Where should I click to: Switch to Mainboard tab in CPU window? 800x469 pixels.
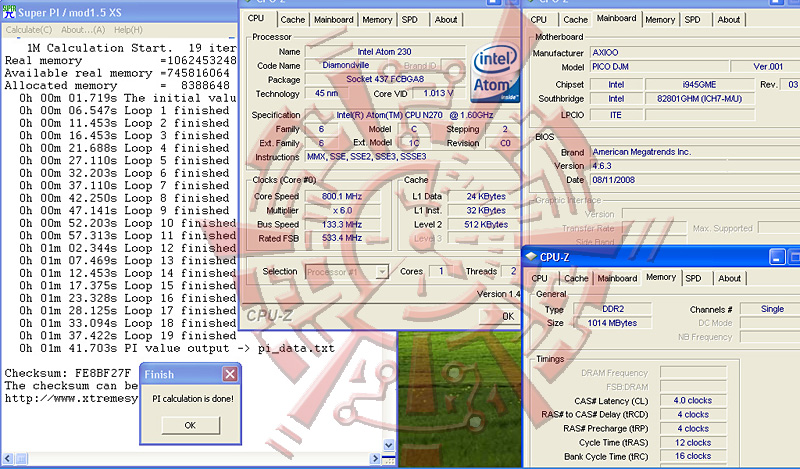334,19
